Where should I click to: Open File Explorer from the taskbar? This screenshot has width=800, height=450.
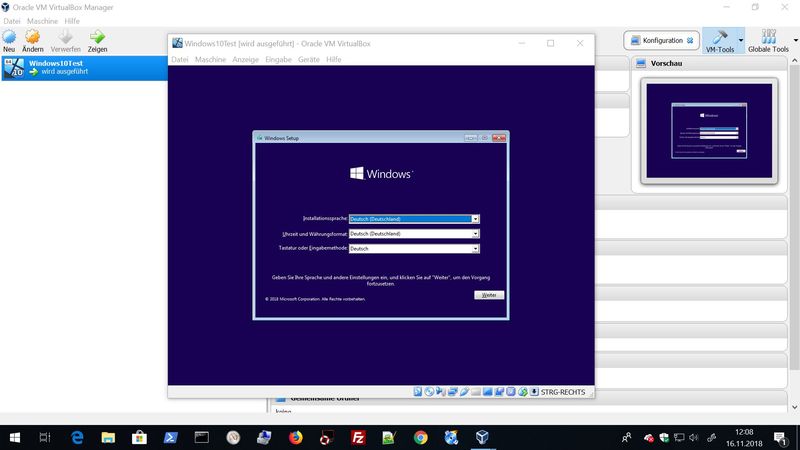108,437
